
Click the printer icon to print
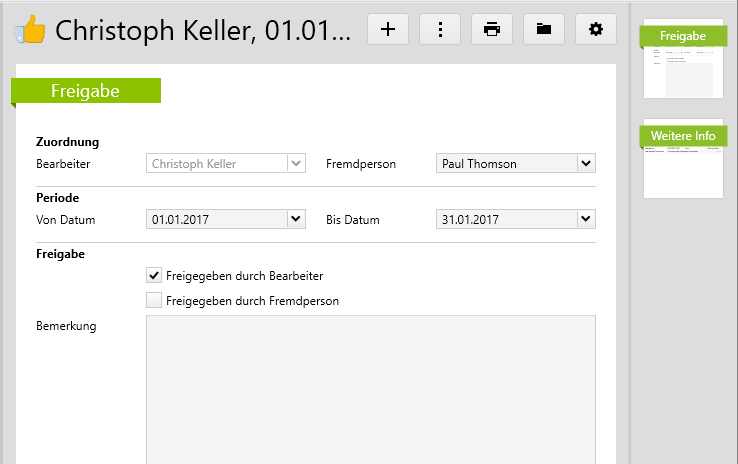coord(492,29)
